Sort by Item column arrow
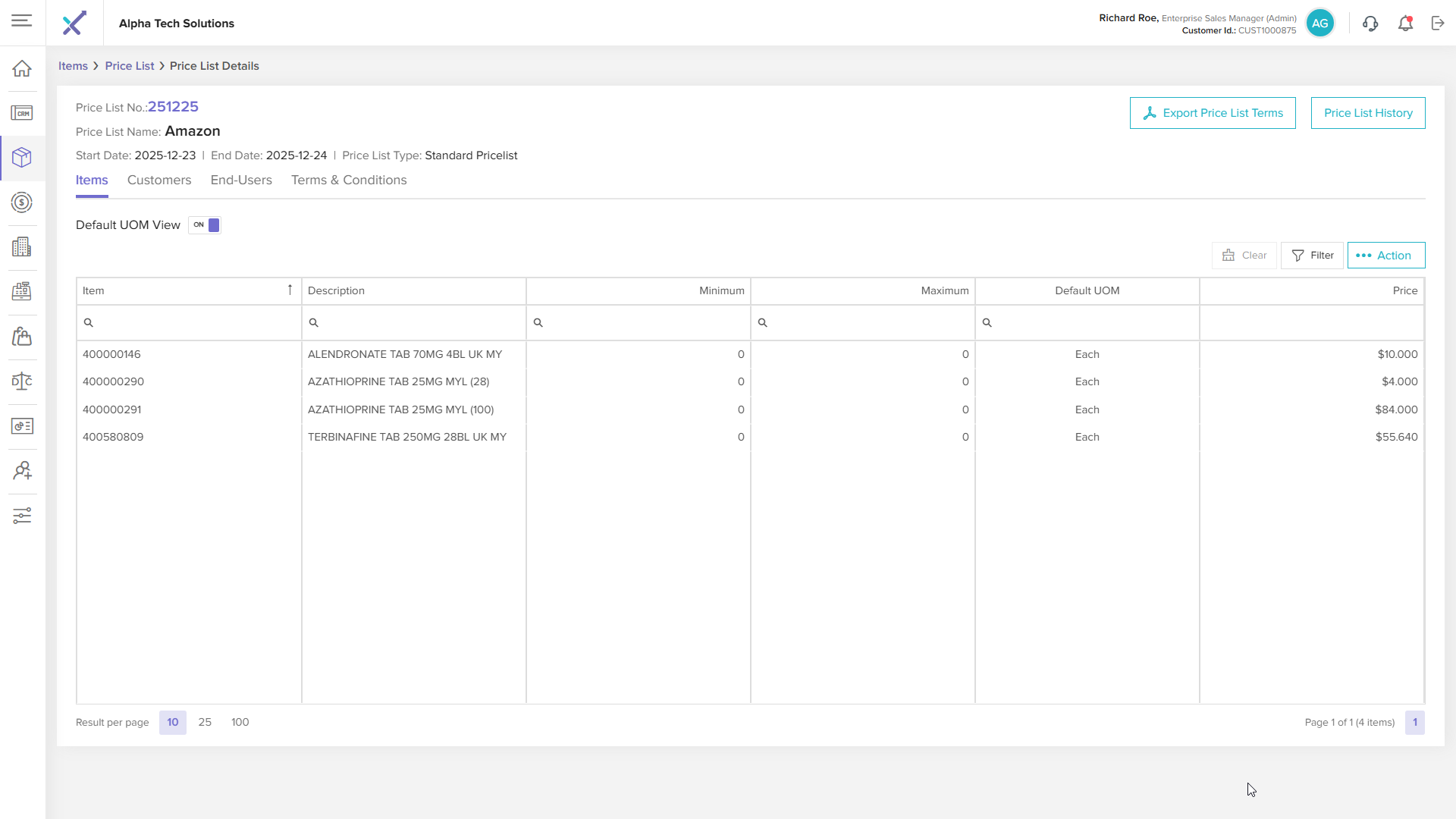The image size is (1456, 819). [290, 290]
